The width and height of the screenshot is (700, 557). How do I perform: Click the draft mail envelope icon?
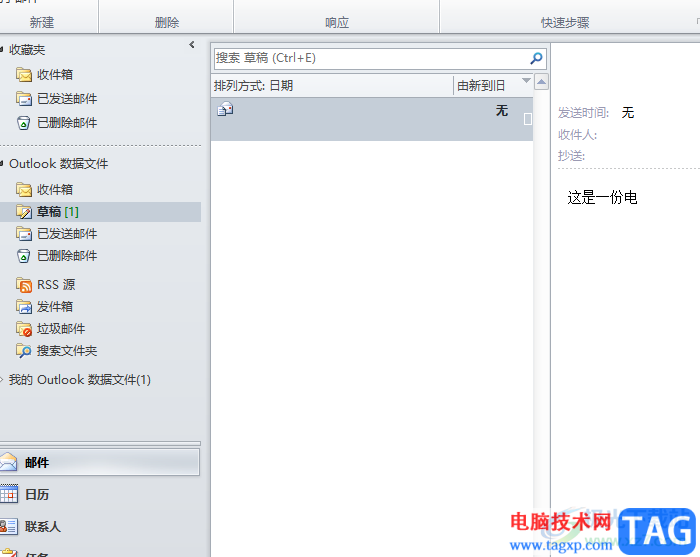coord(225,109)
